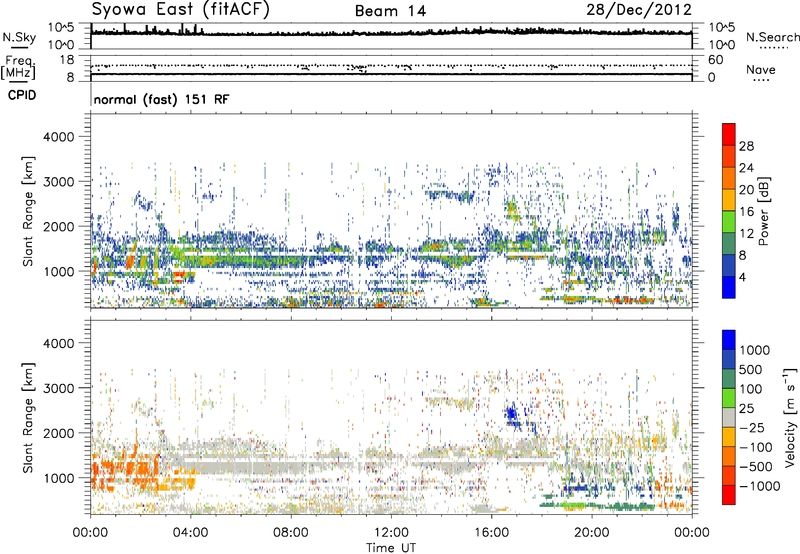Select the "Velocity [m s-1]" colorbar title
The height and width of the screenshot is (554, 800).
pos(790,417)
